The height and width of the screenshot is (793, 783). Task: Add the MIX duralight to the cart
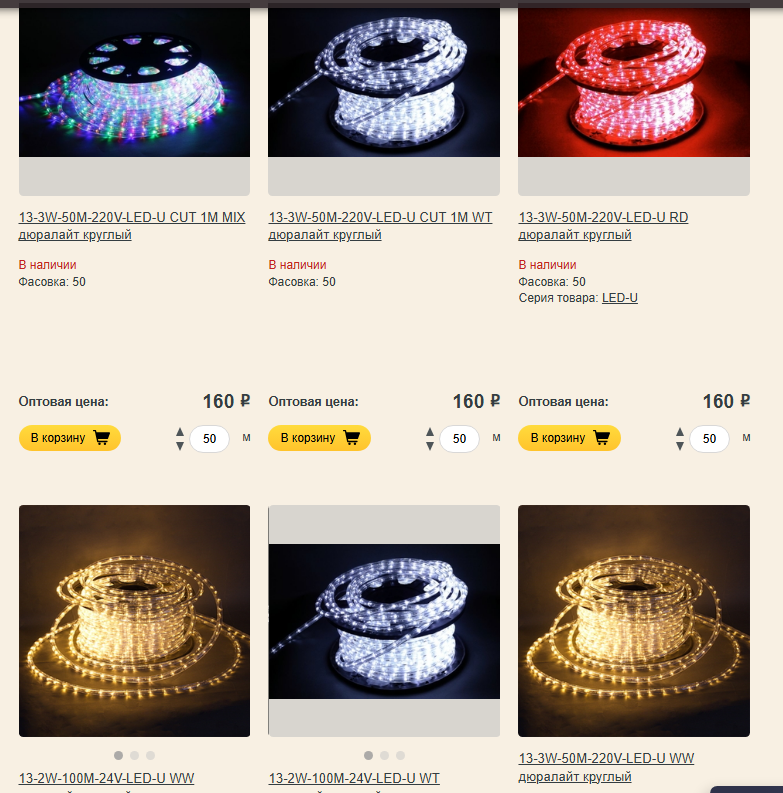point(70,438)
